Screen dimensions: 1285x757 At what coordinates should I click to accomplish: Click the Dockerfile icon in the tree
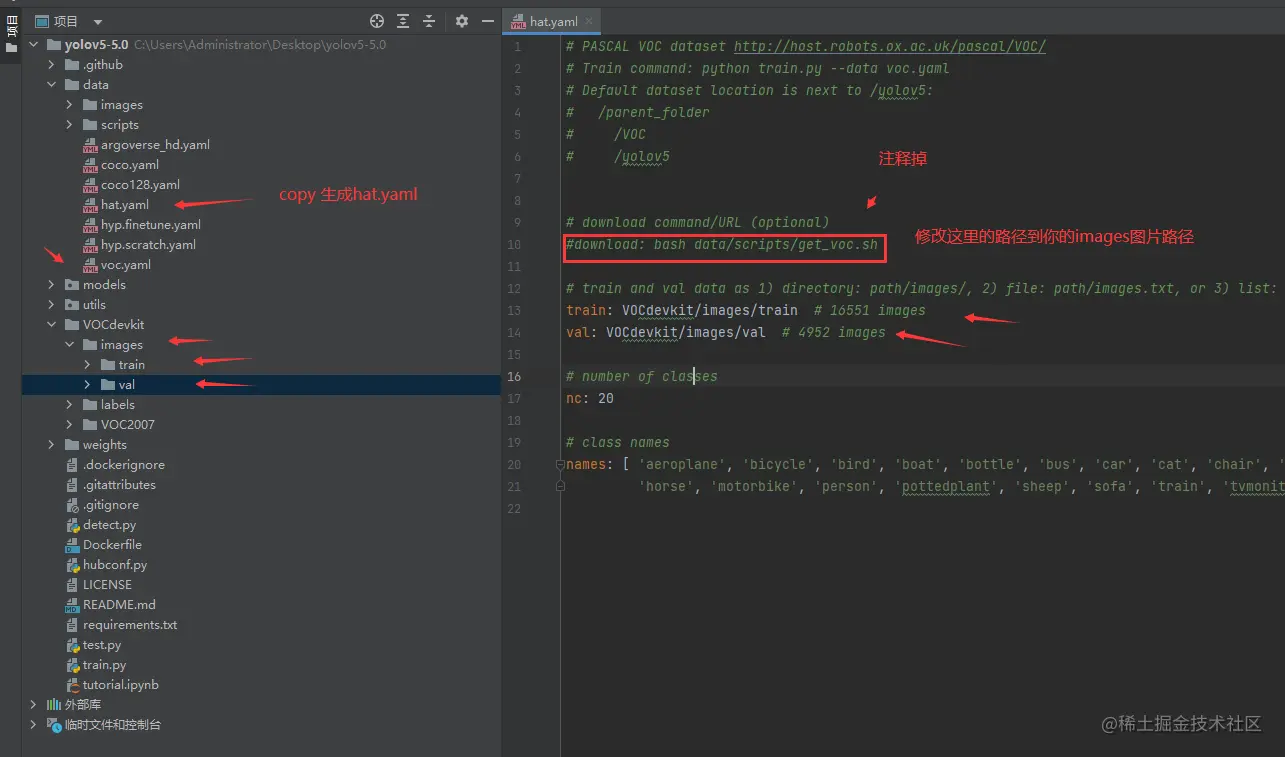72,545
